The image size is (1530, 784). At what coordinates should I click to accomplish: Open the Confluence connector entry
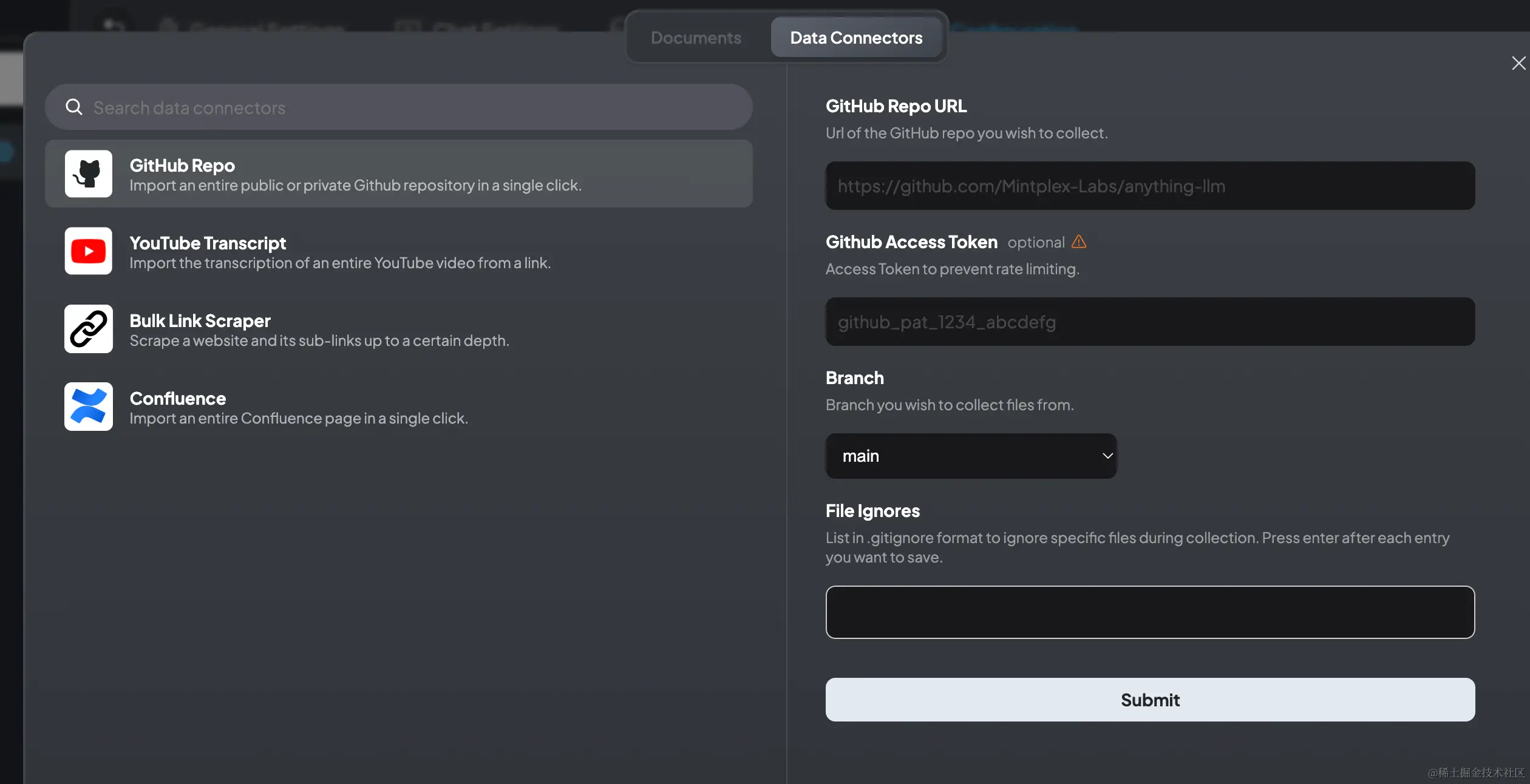coord(299,407)
